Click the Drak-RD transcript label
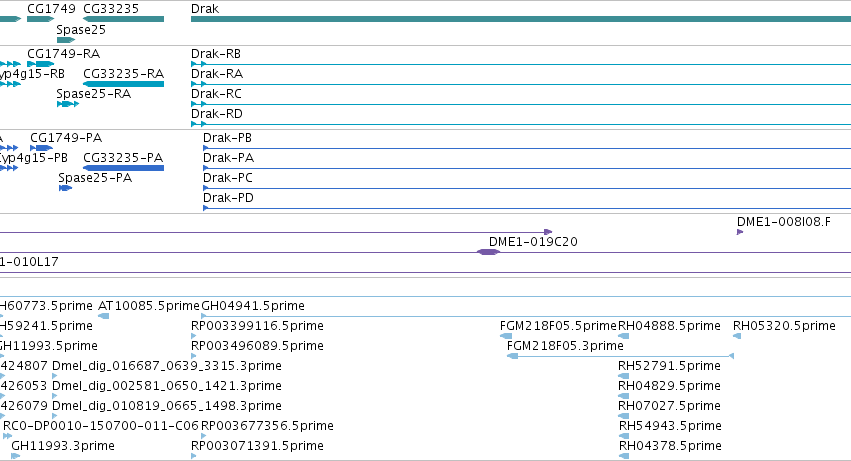 coord(217,114)
